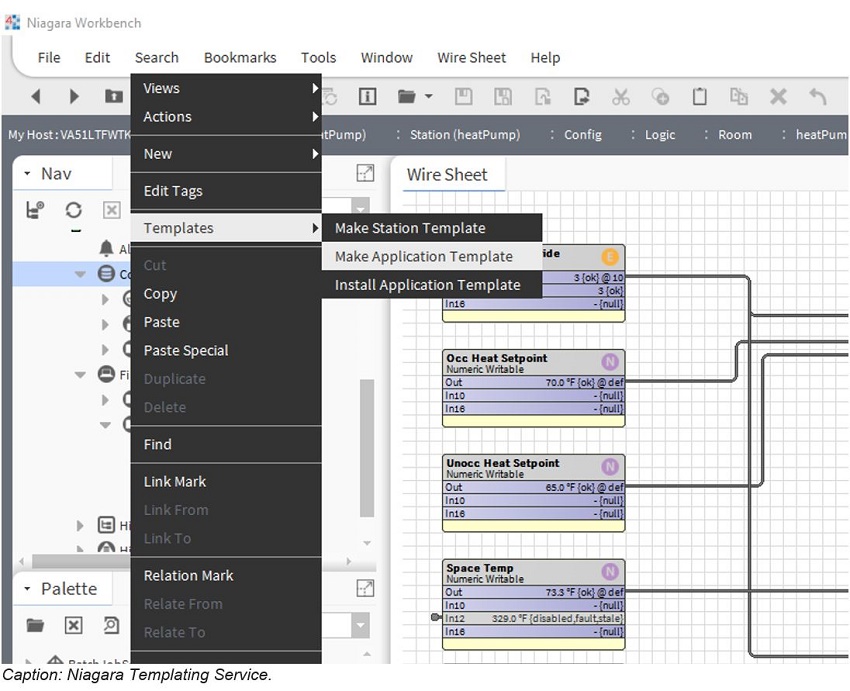The image size is (850, 691).
Task: Click the Cut scissors toolbar icon
Action: point(621,96)
